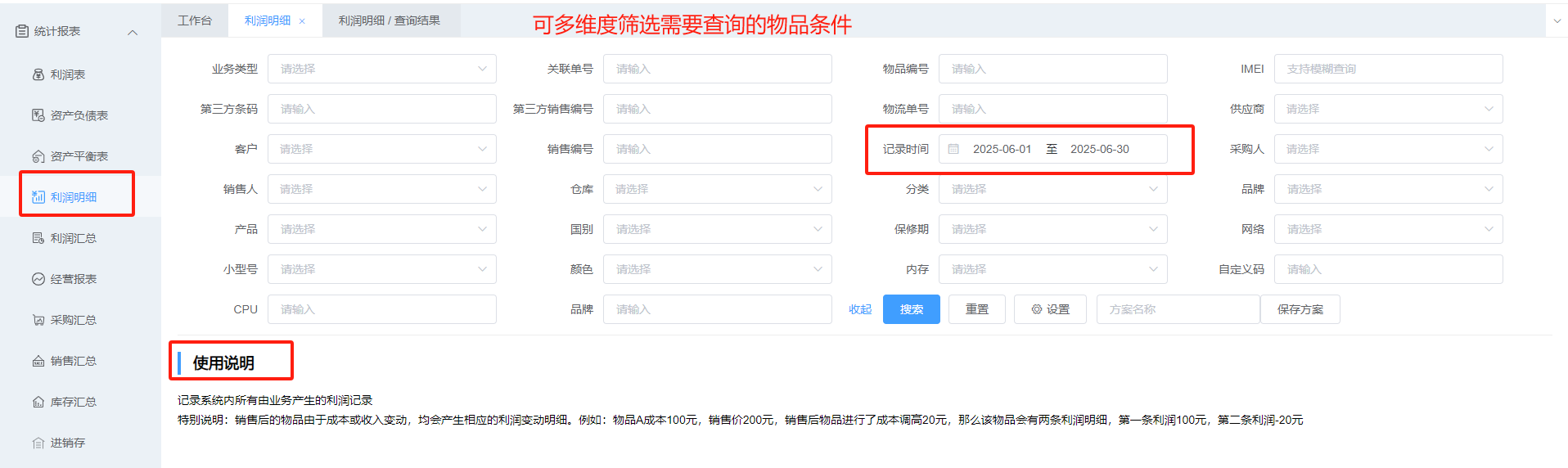The image size is (1568, 468).
Task: Click the 利润明细 sidebar icon
Action: pos(38,197)
